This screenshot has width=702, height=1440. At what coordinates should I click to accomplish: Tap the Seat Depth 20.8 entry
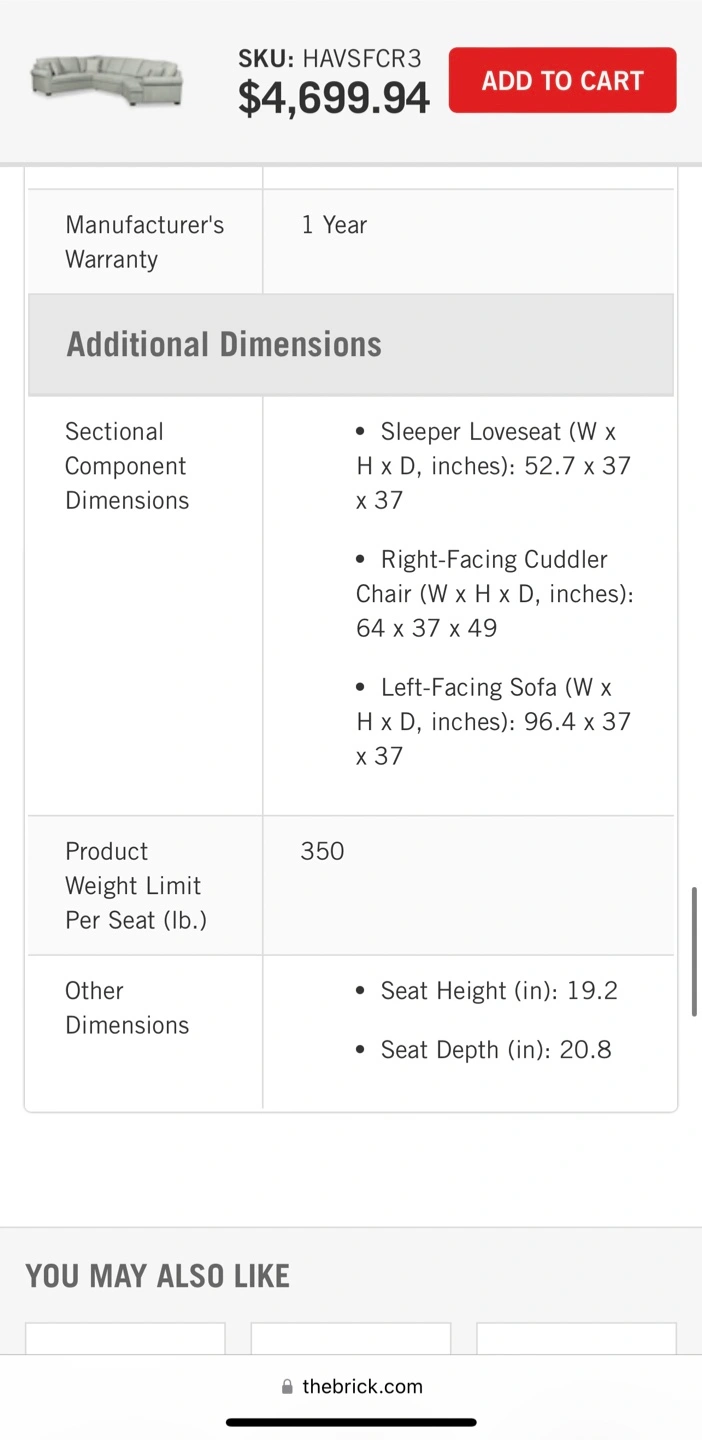point(484,1050)
